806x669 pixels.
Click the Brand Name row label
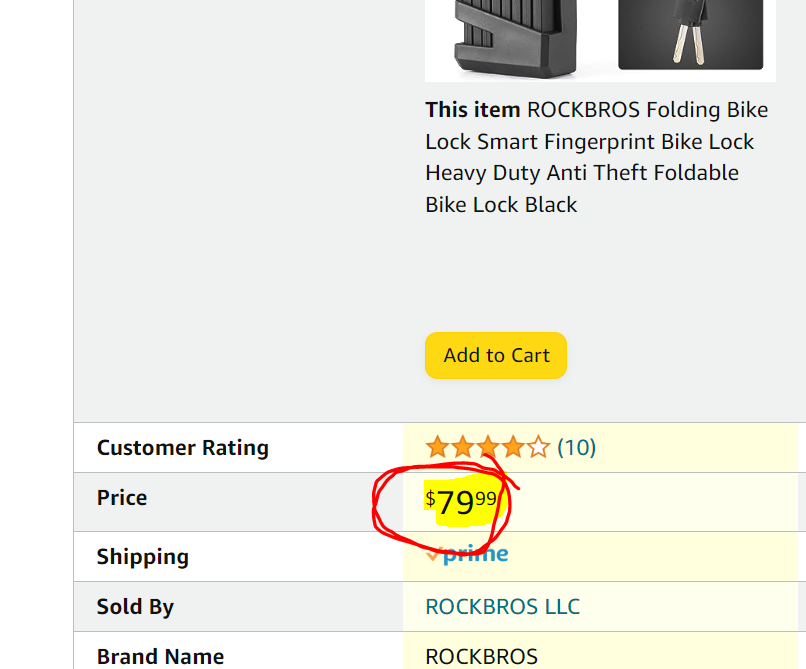(160, 656)
